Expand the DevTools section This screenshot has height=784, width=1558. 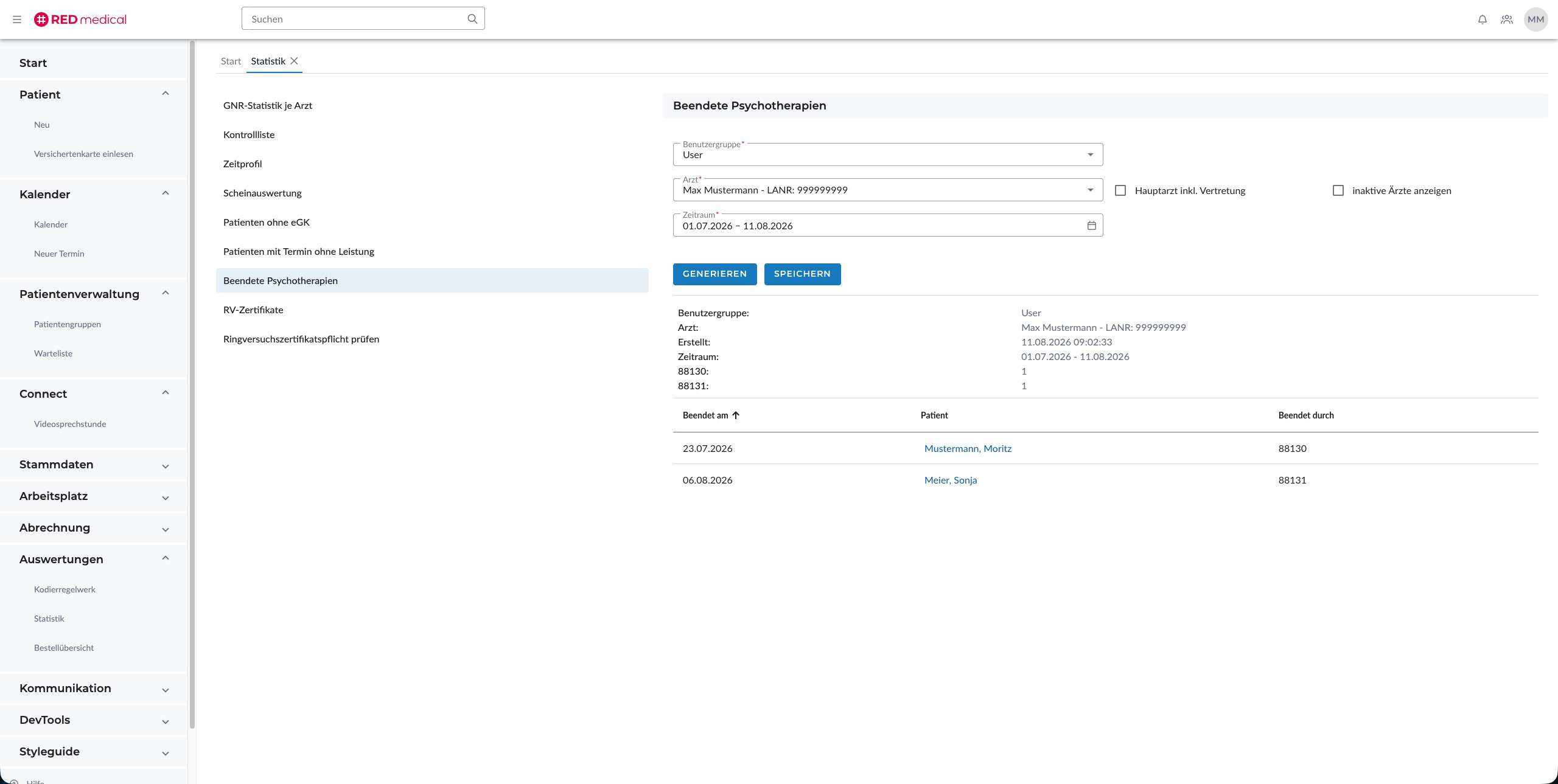[x=166, y=721]
